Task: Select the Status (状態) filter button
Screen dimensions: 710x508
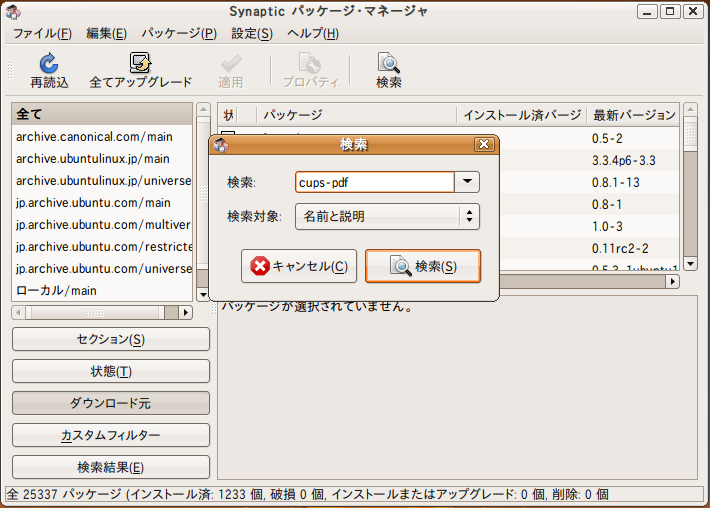Action: 111,371
